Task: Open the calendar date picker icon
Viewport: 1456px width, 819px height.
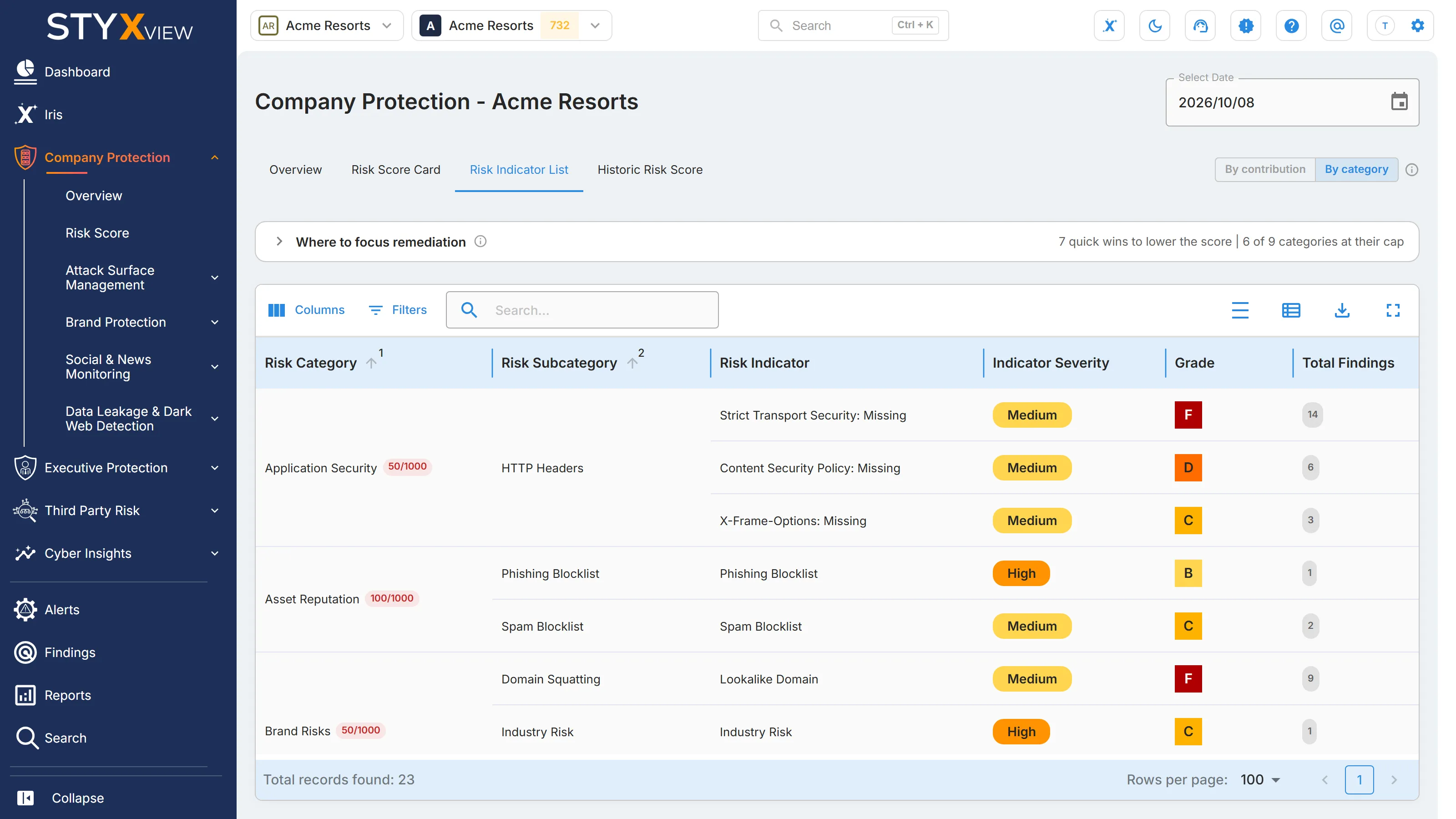Action: point(1399,102)
